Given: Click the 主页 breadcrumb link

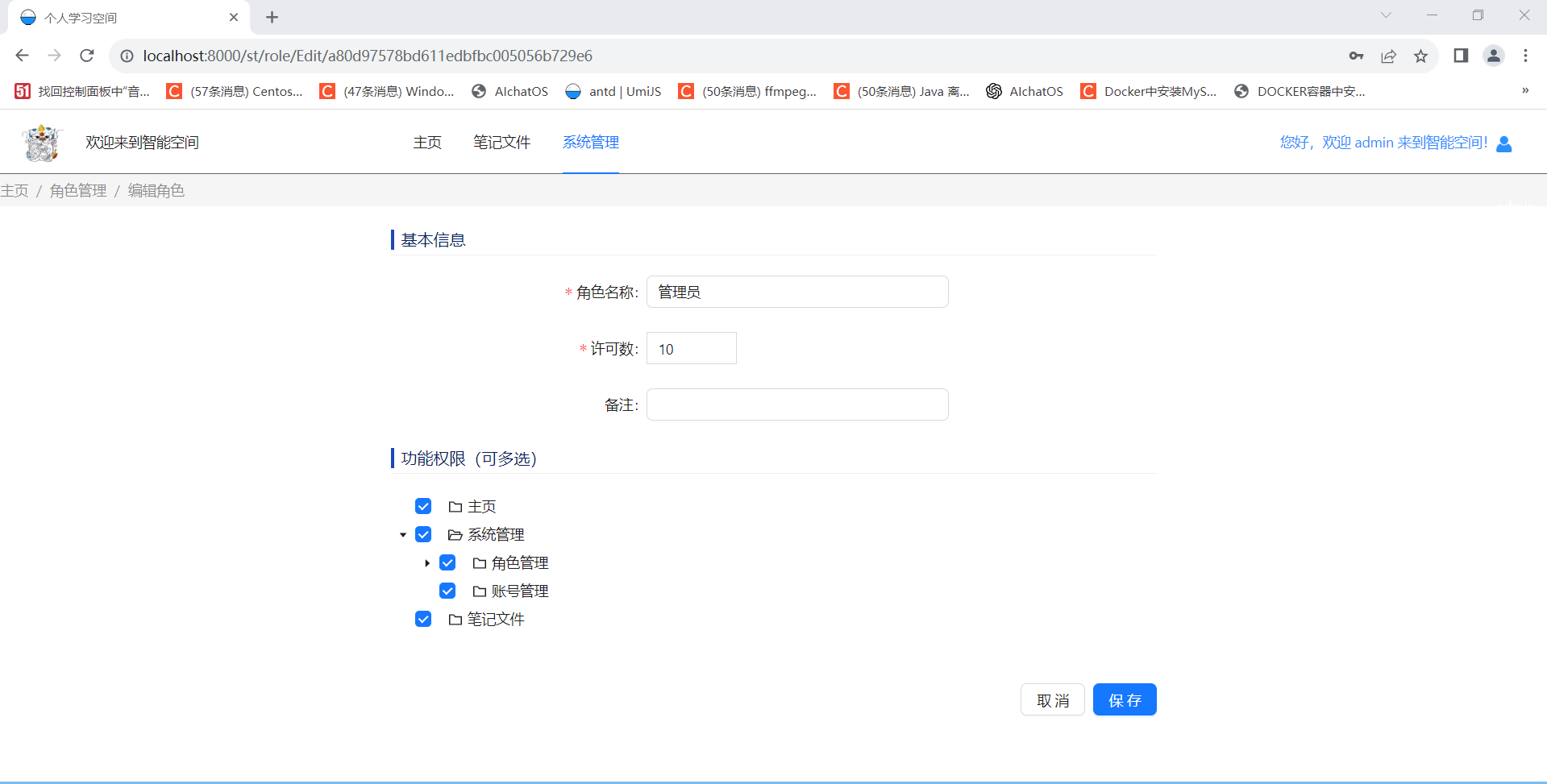Looking at the screenshot, I should pos(15,191).
